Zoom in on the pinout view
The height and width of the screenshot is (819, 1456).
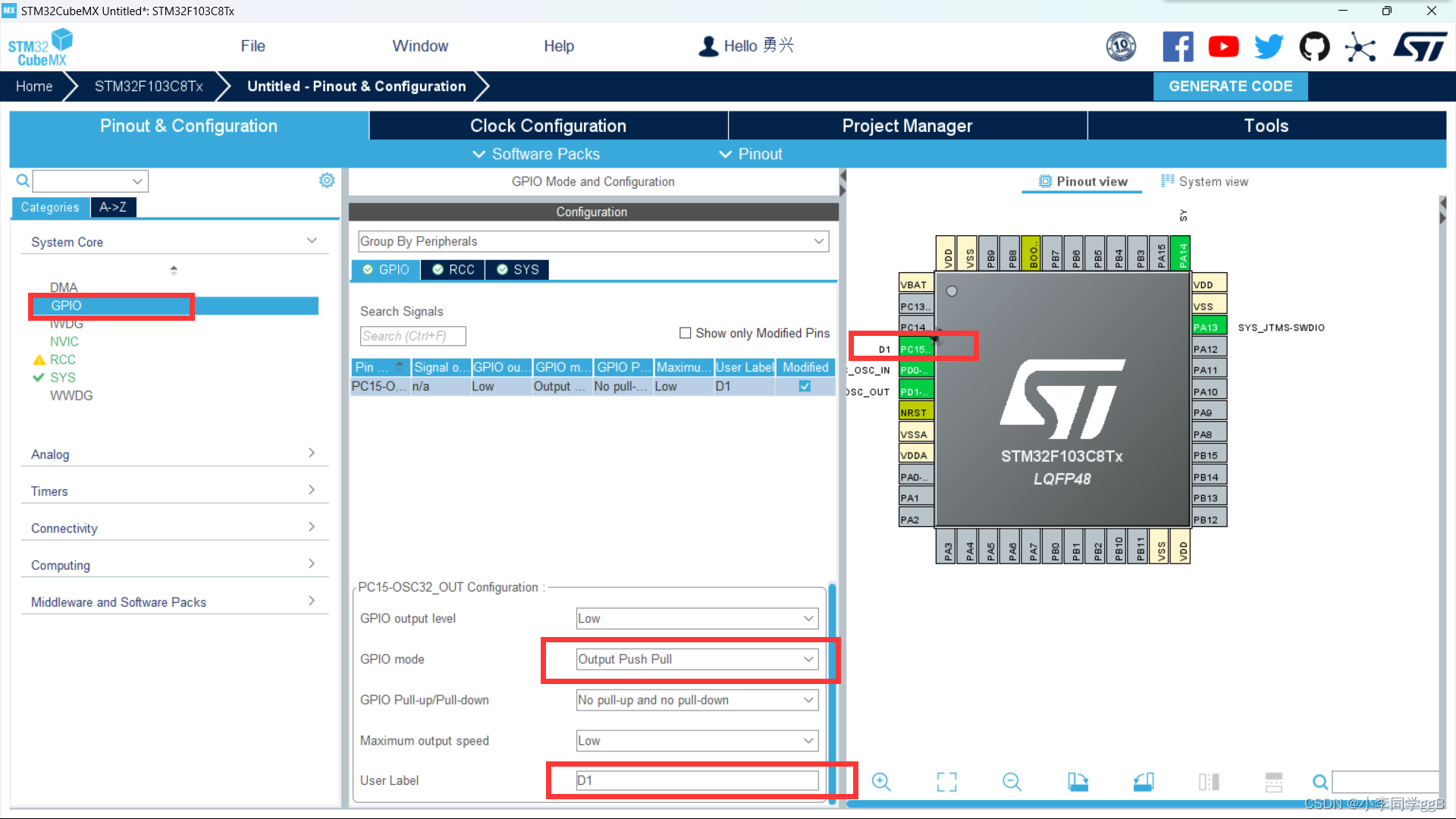(x=881, y=782)
